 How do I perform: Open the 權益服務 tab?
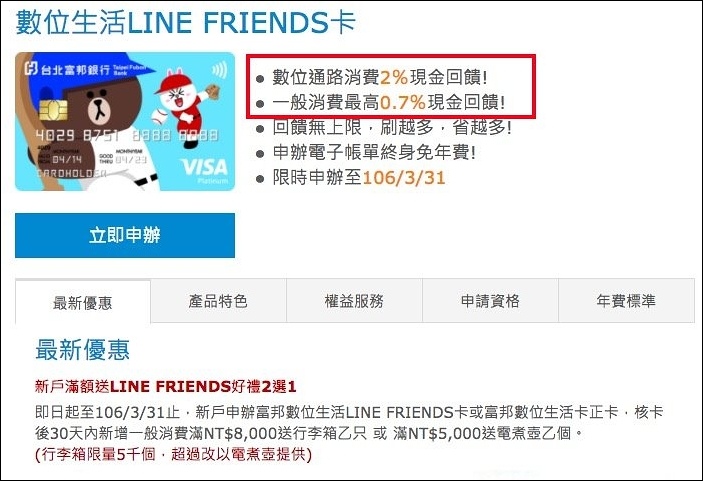(354, 300)
